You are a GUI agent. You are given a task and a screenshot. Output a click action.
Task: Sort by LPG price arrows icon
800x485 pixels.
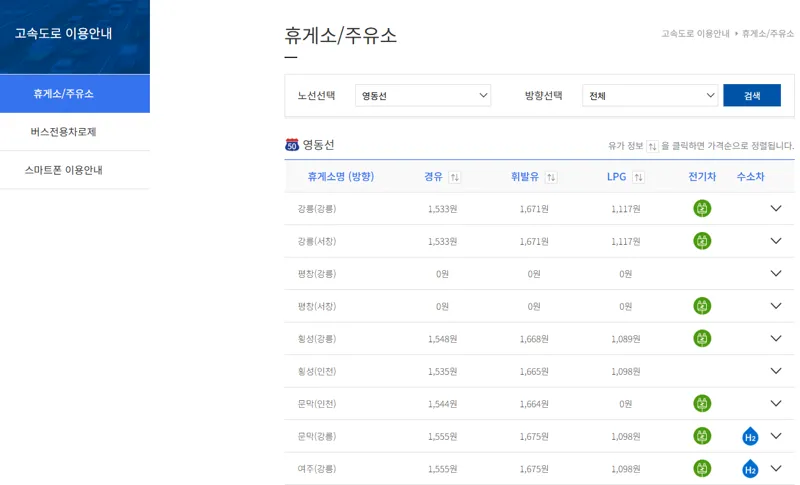638,177
